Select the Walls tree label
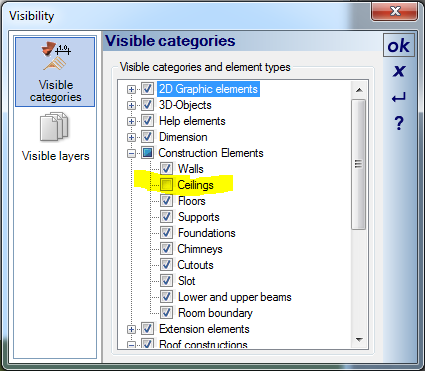 click(190, 169)
